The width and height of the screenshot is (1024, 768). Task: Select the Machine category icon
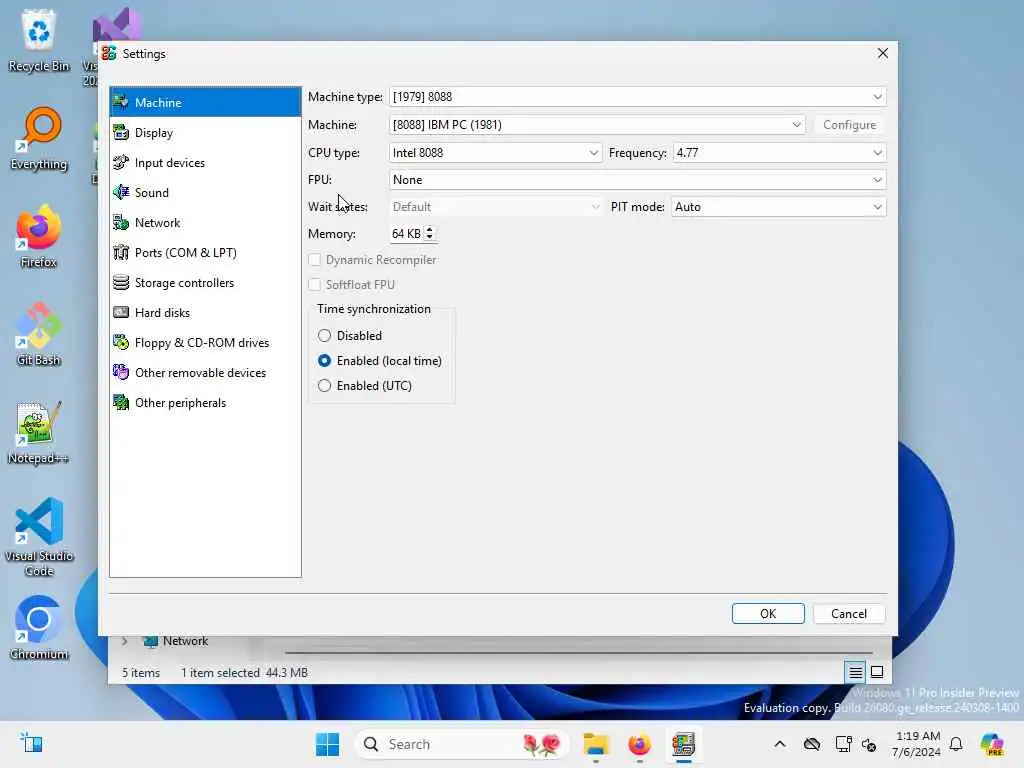121,102
